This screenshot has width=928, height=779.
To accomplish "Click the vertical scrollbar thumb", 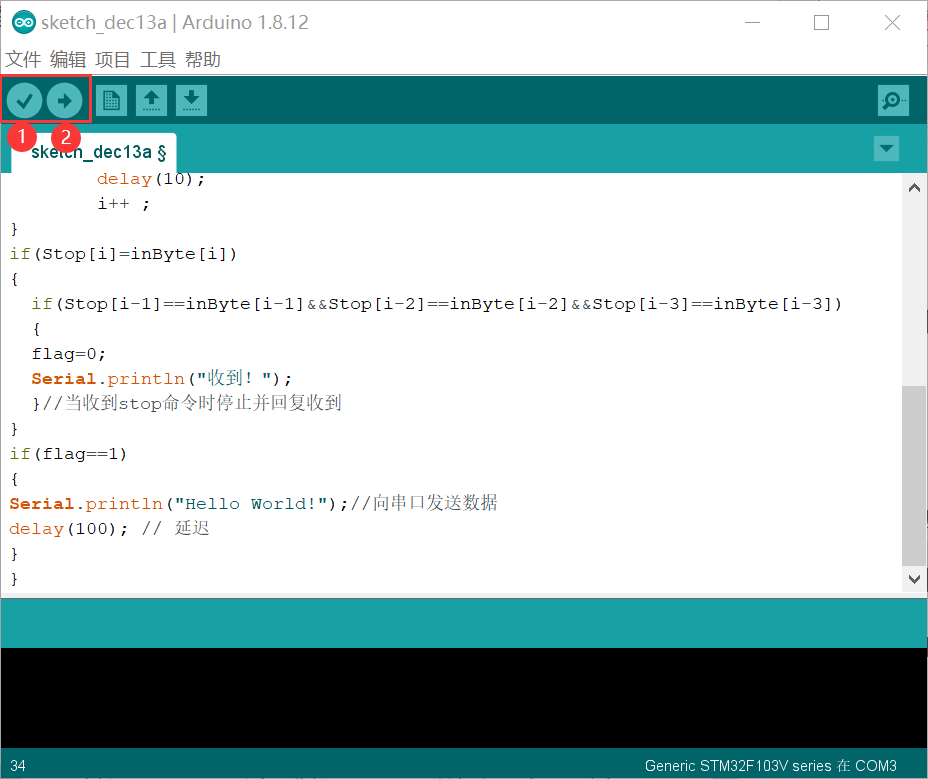I will [x=914, y=476].
